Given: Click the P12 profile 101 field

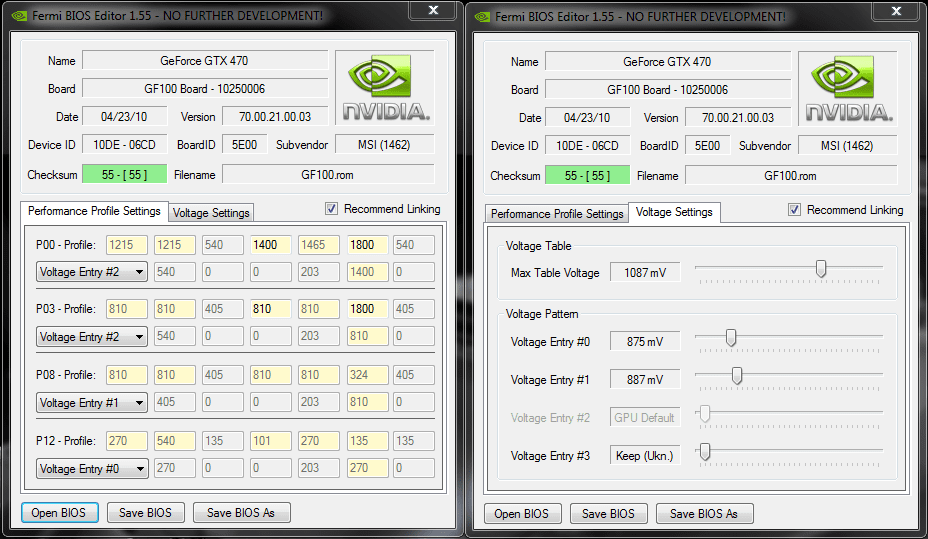Looking at the screenshot, I should (x=270, y=441).
